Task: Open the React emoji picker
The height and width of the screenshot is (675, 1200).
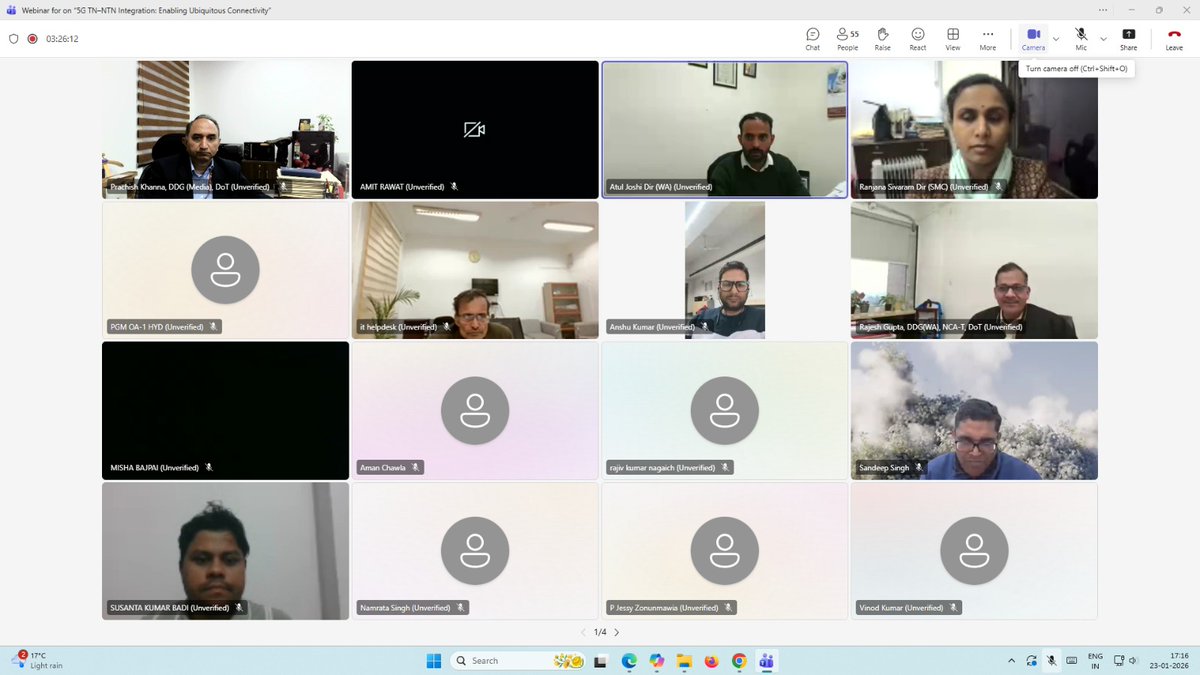Action: click(917, 38)
